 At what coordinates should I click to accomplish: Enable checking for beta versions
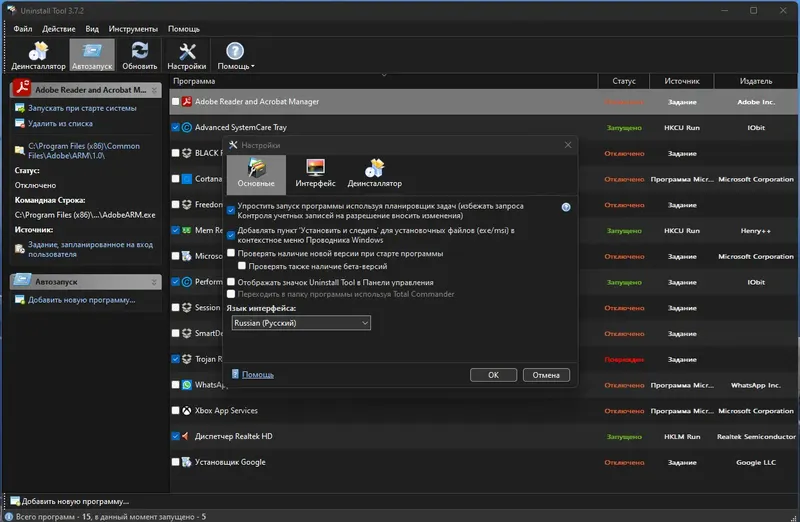tap(242, 266)
